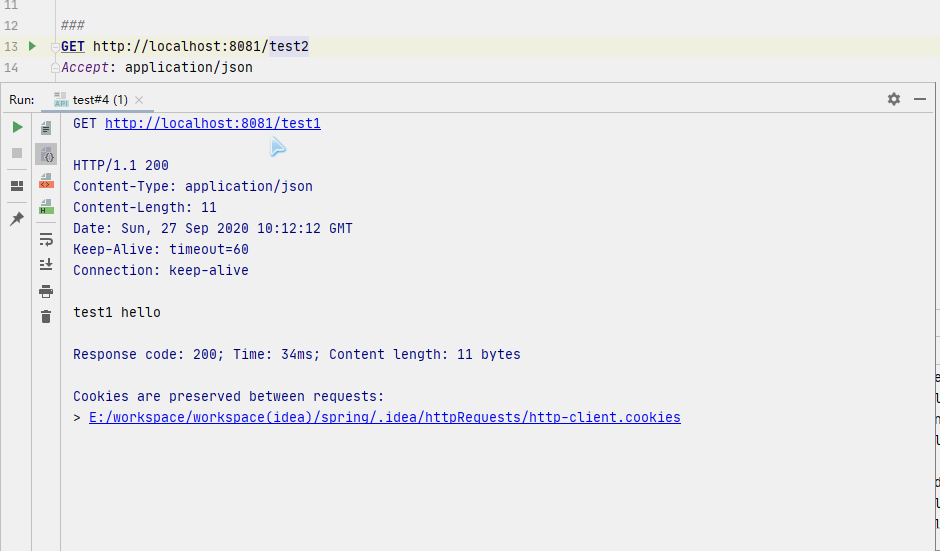Click the green Rerun button in Run panel
Viewport: 940px width, 551px height.
[x=17, y=127]
